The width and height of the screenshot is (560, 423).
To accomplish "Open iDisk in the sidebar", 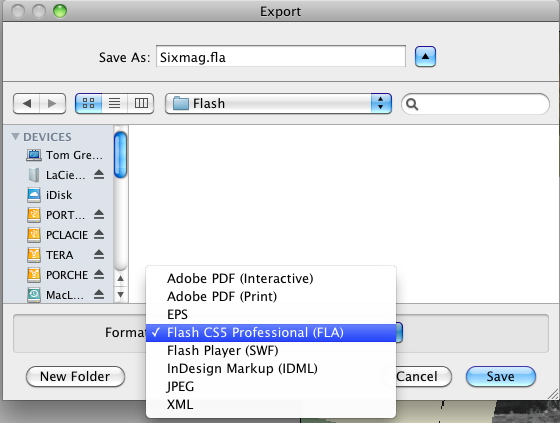I will point(59,195).
